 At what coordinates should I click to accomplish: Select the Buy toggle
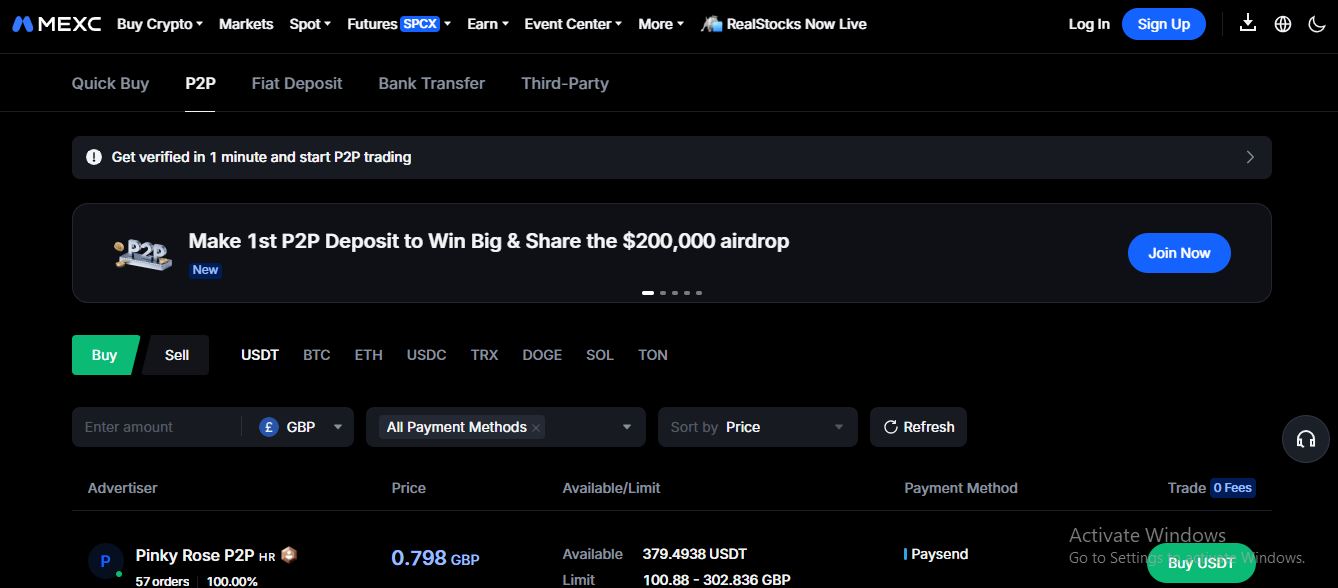pyautogui.click(x=104, y=355)
